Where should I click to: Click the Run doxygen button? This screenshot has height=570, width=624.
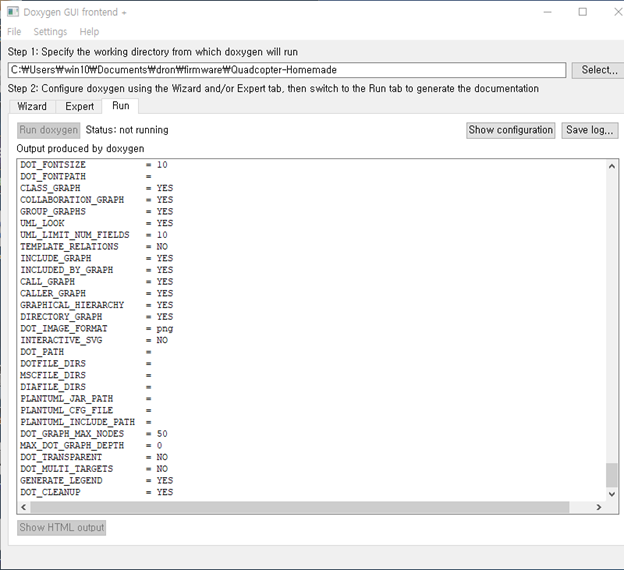49,130
